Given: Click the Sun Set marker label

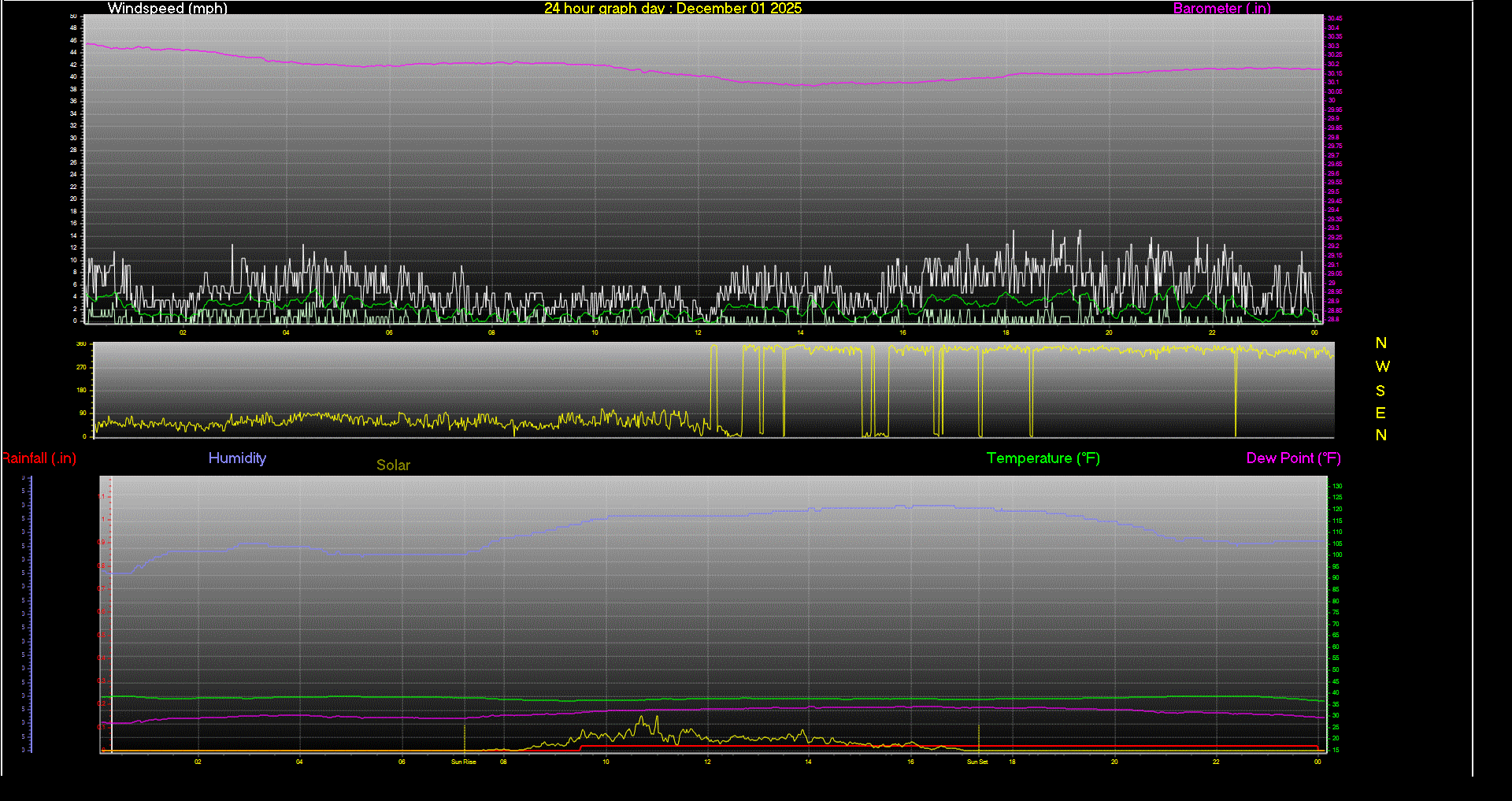Looking at the screenshot, I should coord(976,762).
